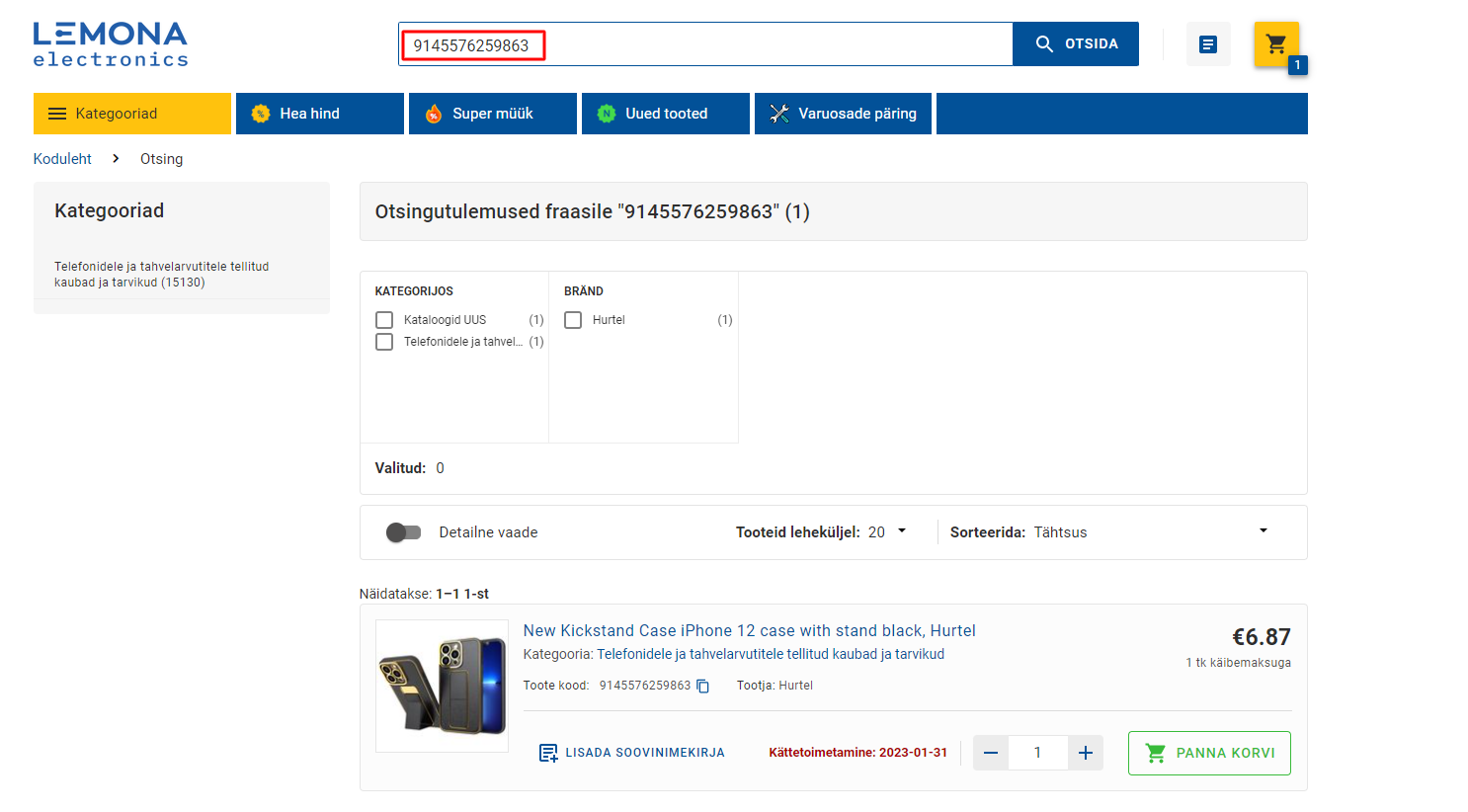Toggle the Detailne vaade switch
The height and width of the screenshot is (812, 1468).
click(403, 532)
